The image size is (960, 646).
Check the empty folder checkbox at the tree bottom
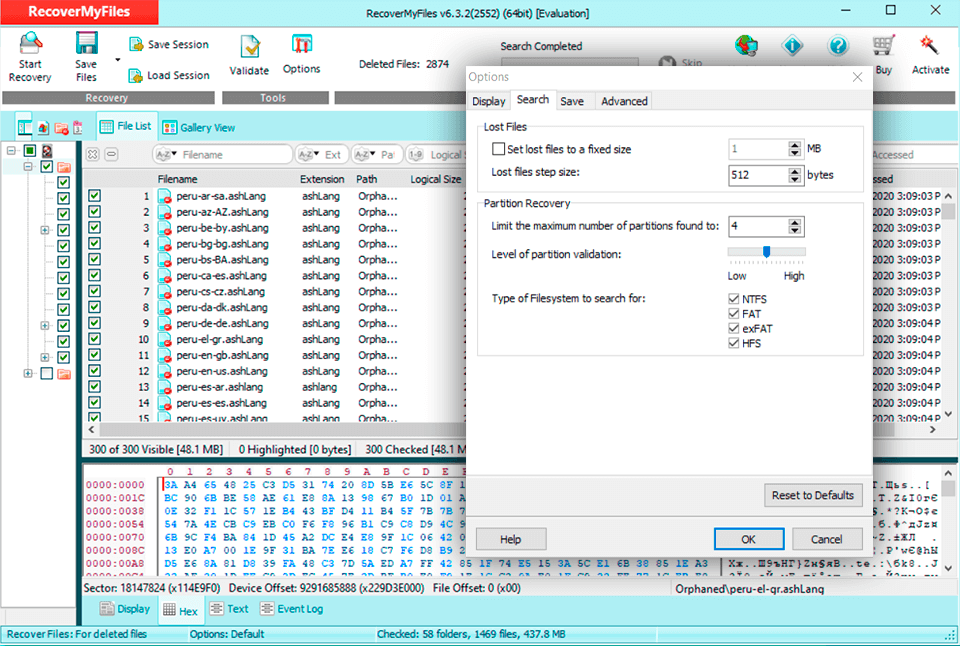pos(47,374)
